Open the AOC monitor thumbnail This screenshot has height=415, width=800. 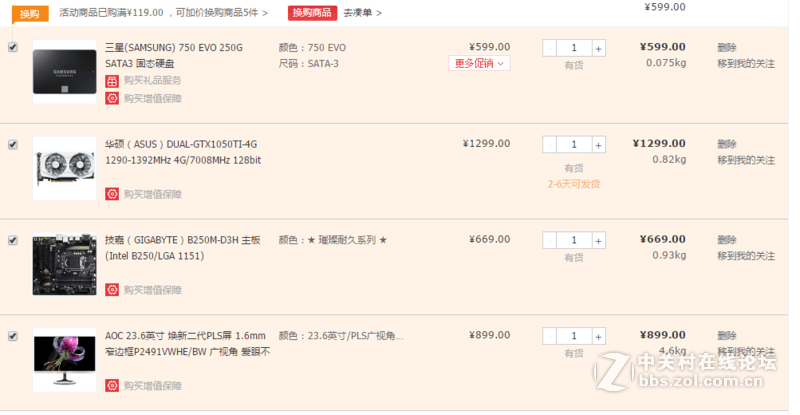[65, 360]
